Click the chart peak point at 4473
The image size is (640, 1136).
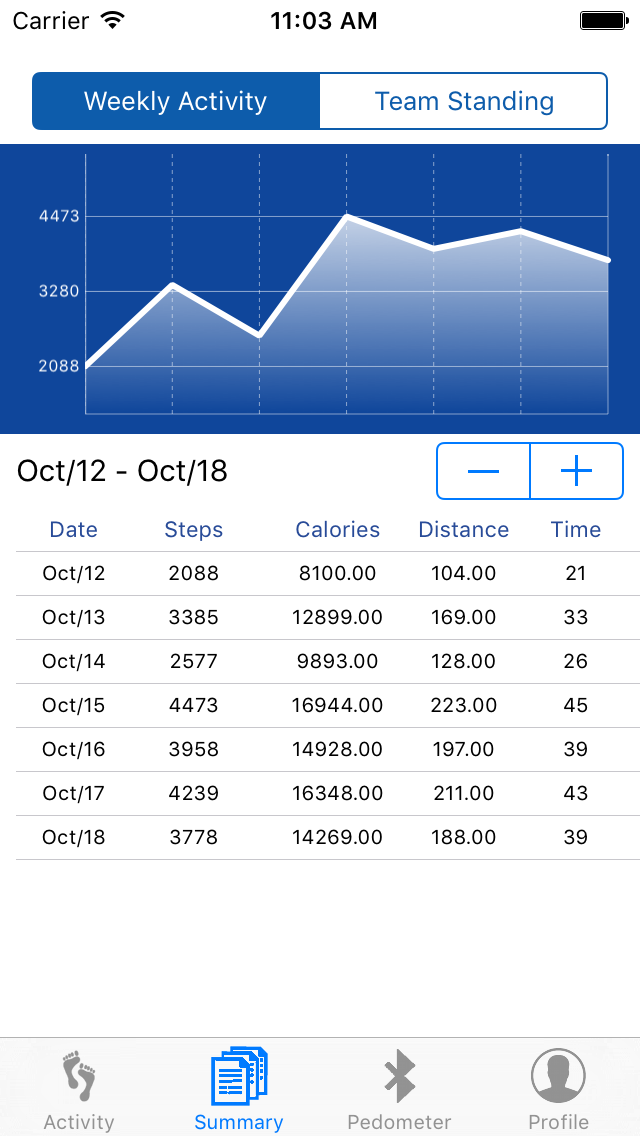coord(346,216)
